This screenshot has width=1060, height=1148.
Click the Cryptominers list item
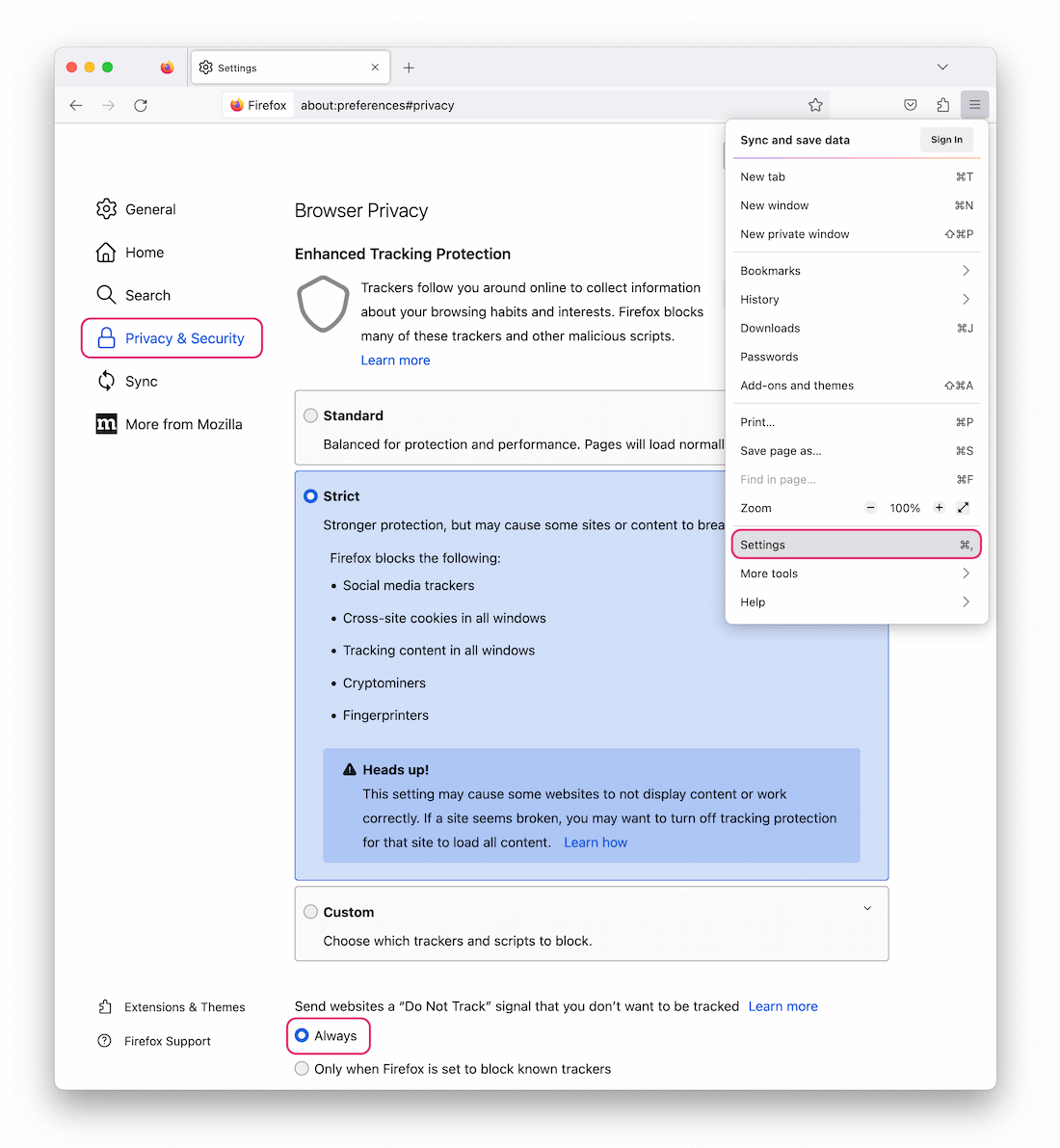tap(384, 683)
